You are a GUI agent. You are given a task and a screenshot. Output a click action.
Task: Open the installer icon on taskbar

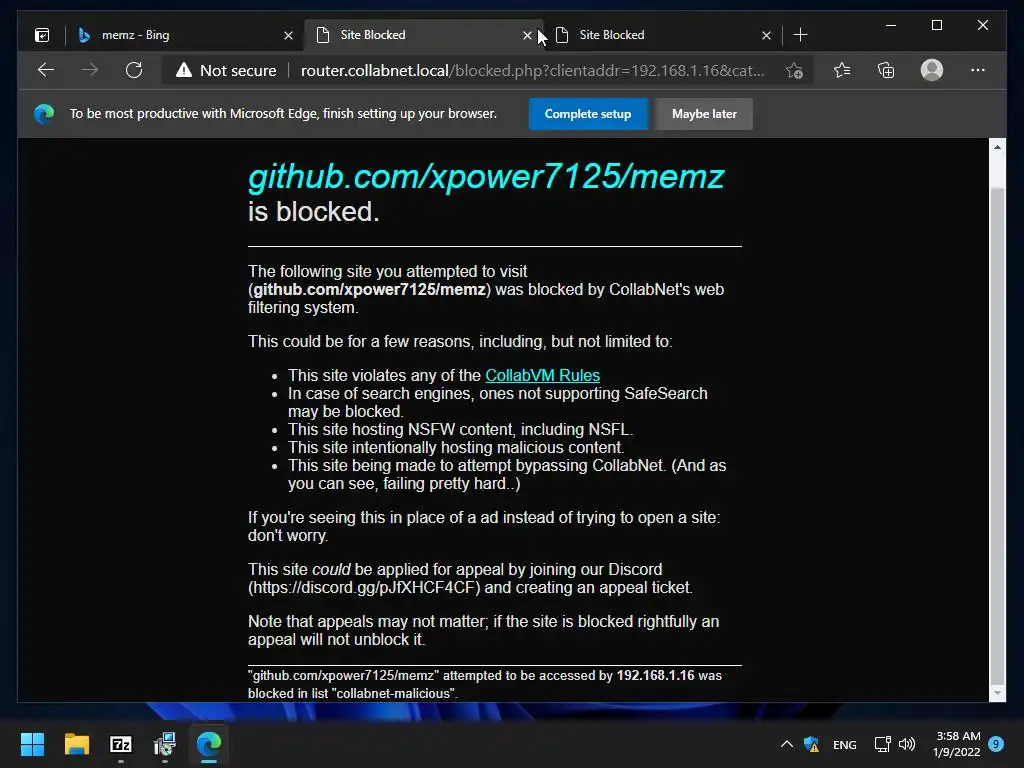(x=165, y=744)
